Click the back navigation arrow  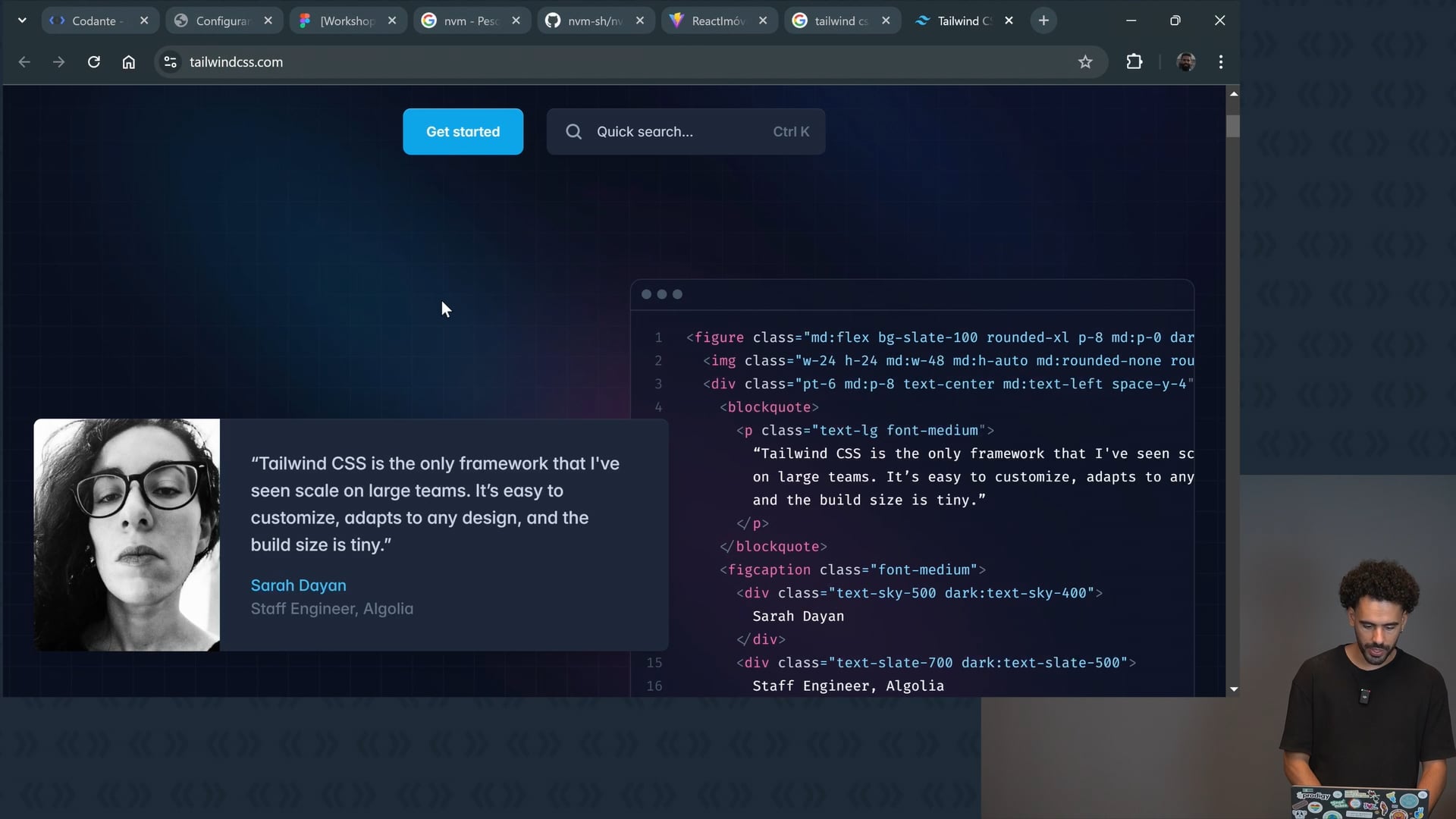click(24, 62)
